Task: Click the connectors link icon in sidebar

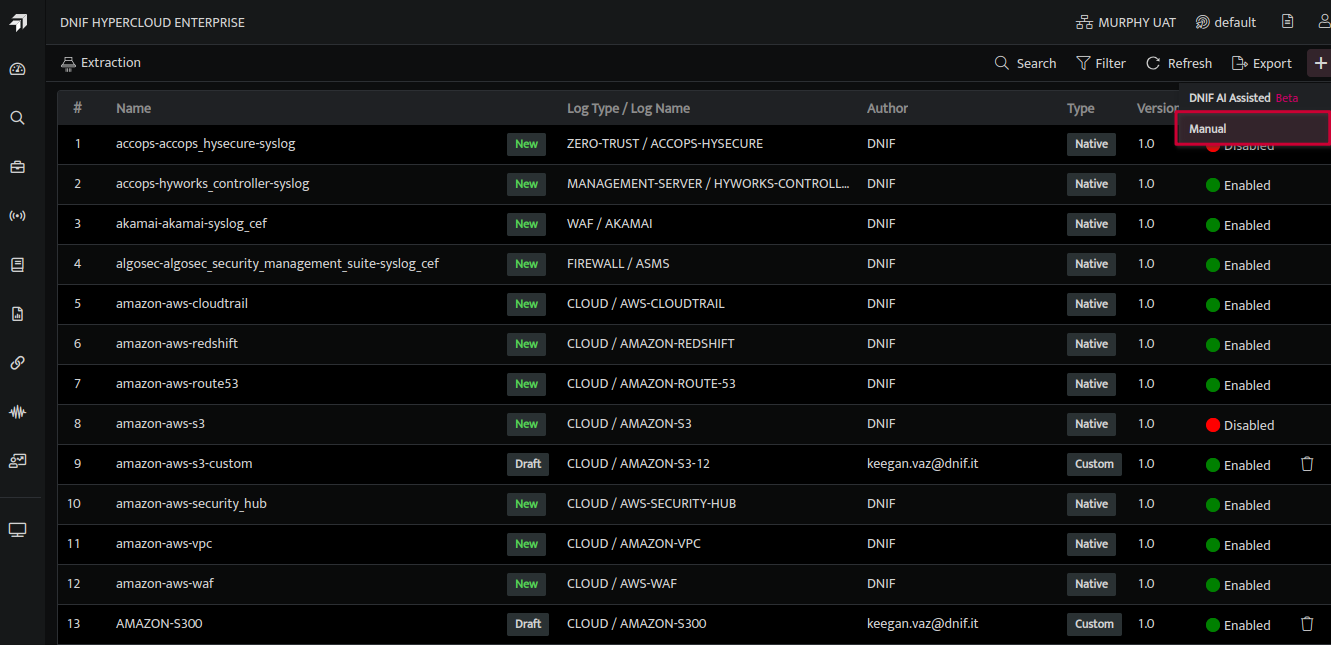Action: pos(17,362)
